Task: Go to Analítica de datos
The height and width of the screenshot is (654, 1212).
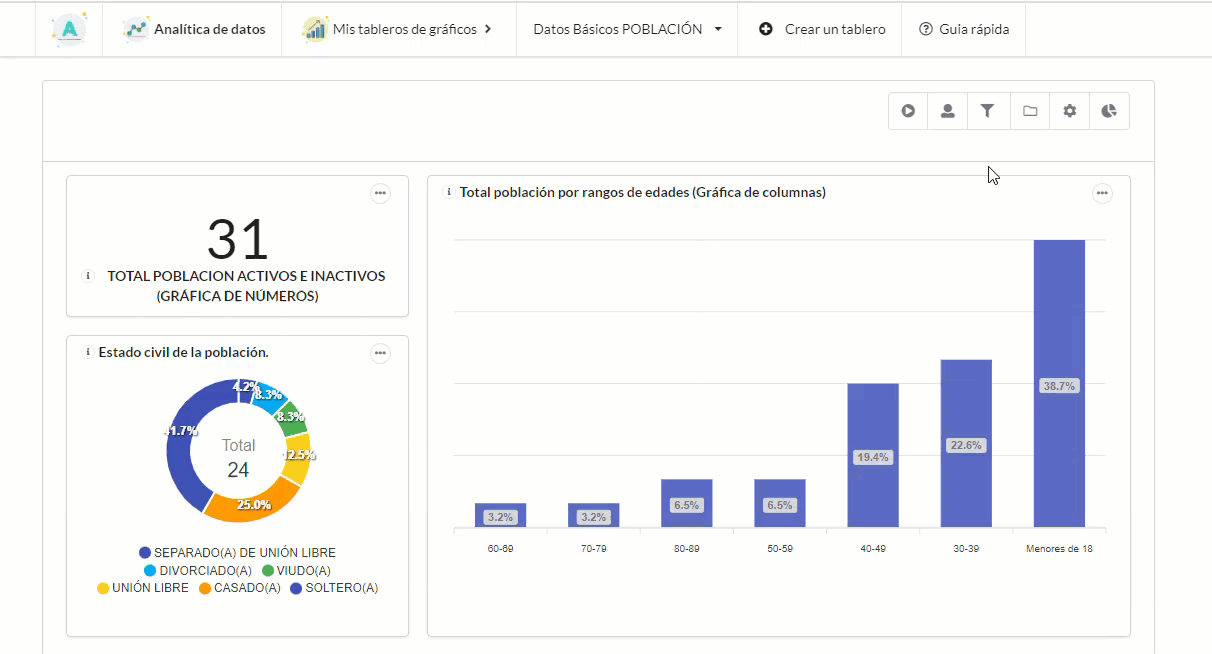Action: click(195, 29)
